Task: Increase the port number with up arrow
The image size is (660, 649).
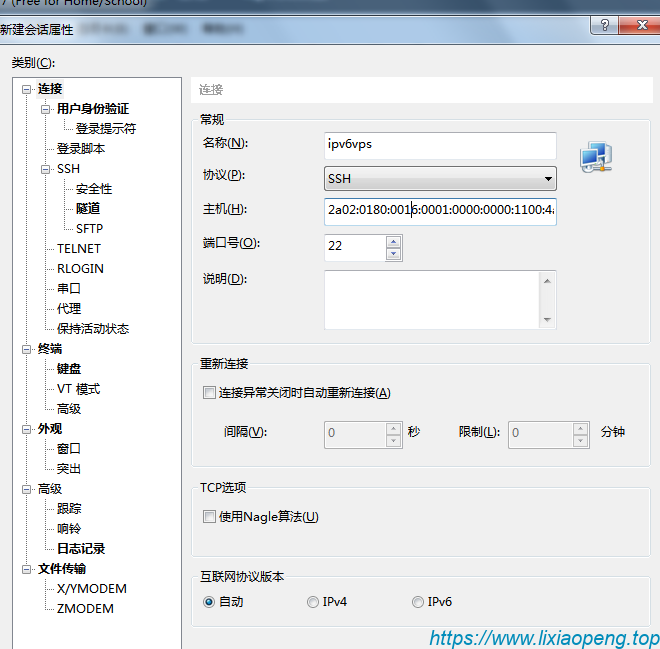Action: point(393,240)
